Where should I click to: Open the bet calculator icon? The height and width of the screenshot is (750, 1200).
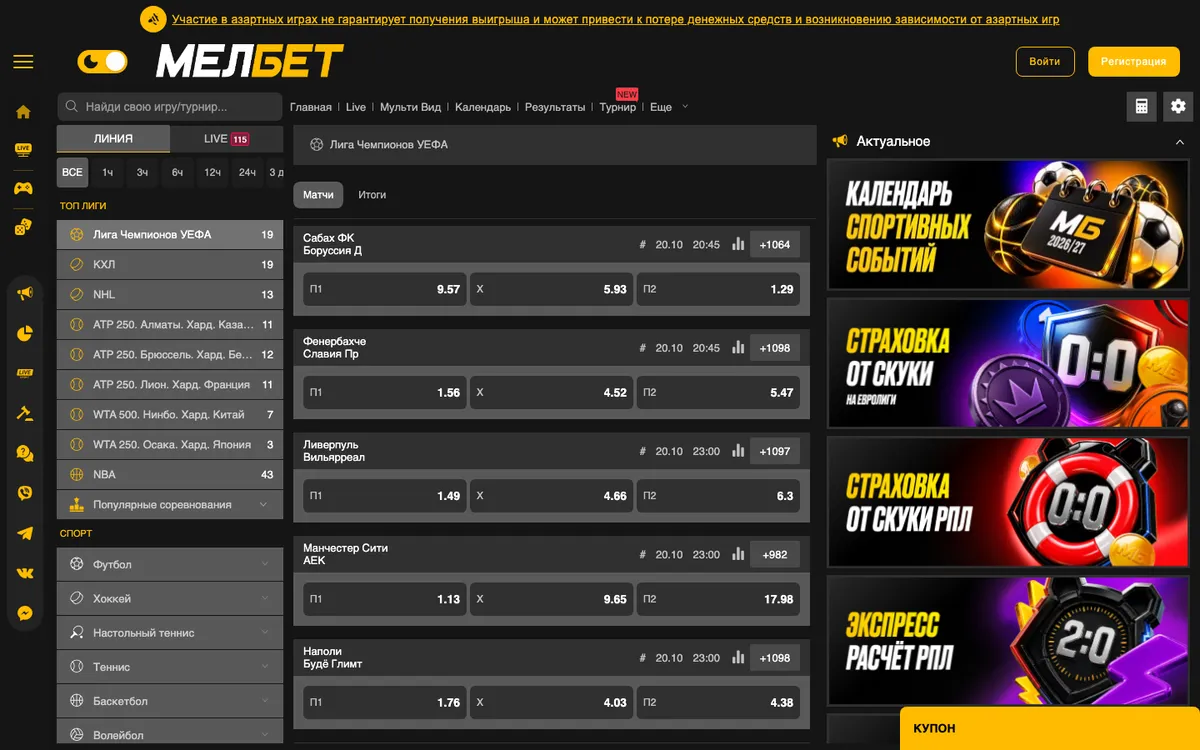click(1141, 107)
